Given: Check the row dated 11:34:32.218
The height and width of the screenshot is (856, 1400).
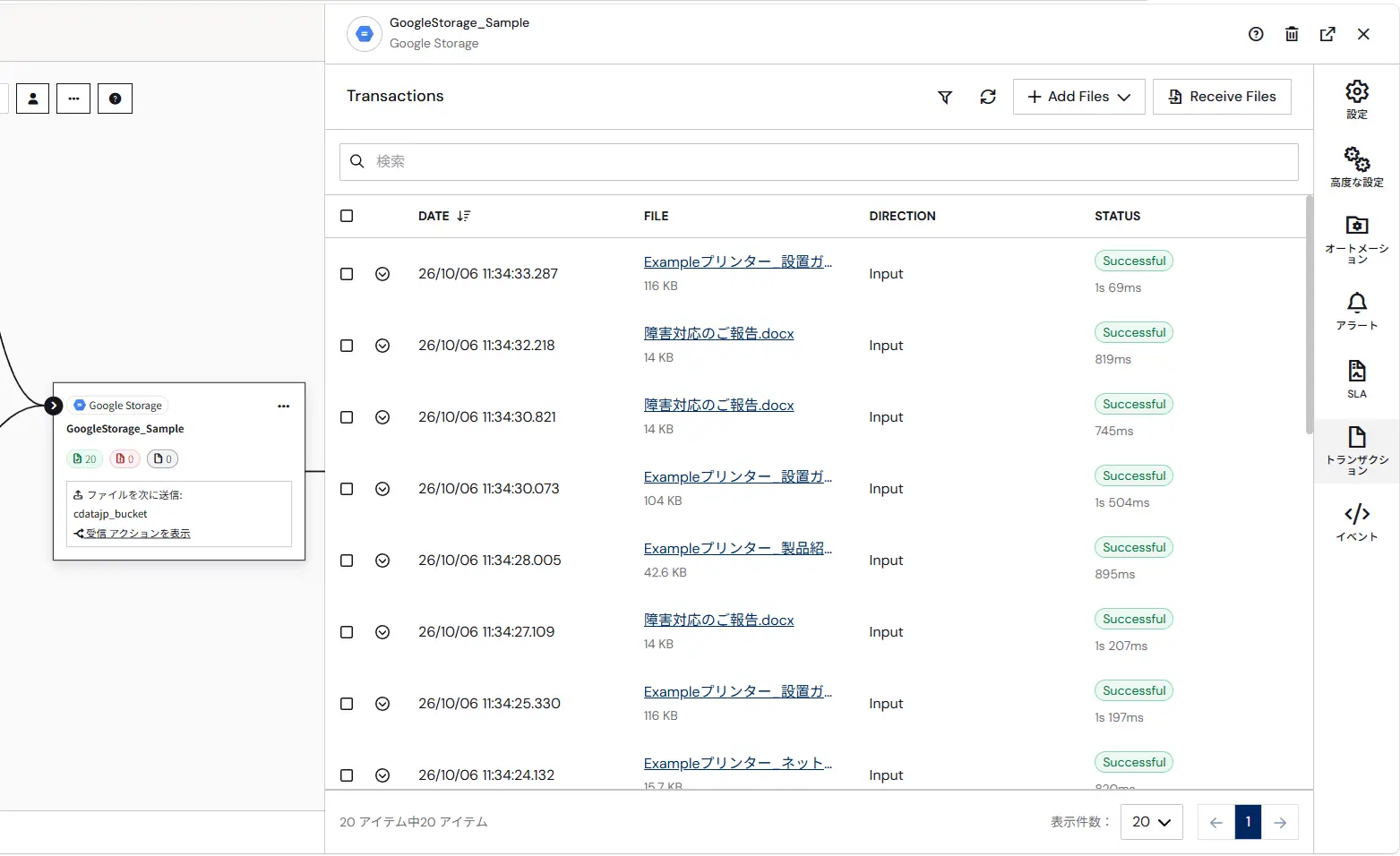Looking at the screenshot, I should [347, 346].
